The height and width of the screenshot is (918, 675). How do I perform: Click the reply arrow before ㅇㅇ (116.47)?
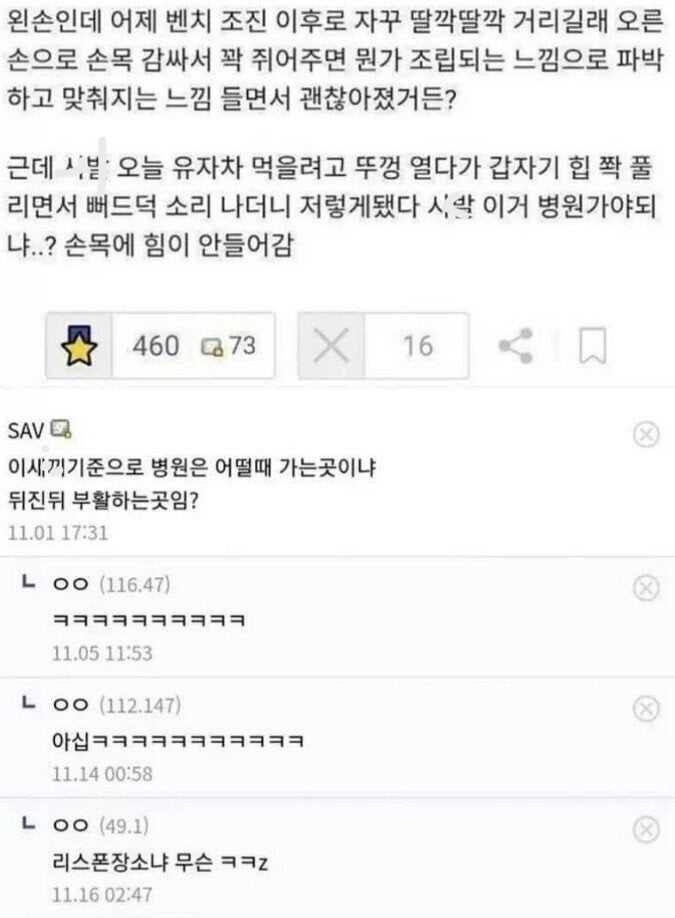pos(28,583)
